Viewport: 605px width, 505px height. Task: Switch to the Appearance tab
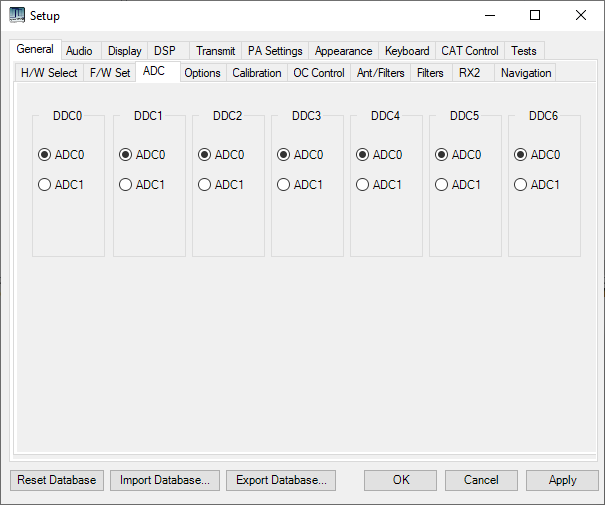pyautogui.click(x=343, y=51)
